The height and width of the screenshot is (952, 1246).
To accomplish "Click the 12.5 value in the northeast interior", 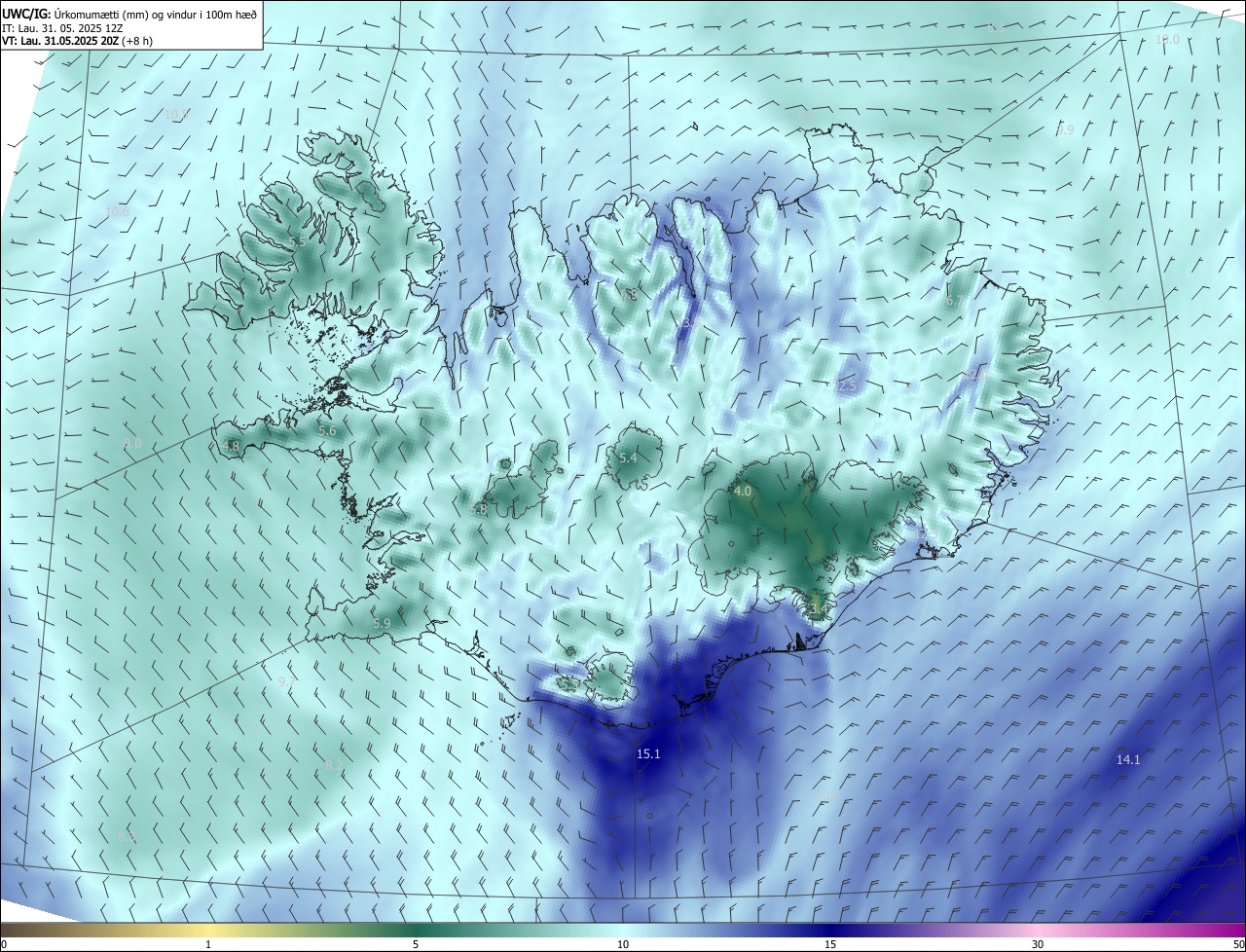I will point(845,386).
